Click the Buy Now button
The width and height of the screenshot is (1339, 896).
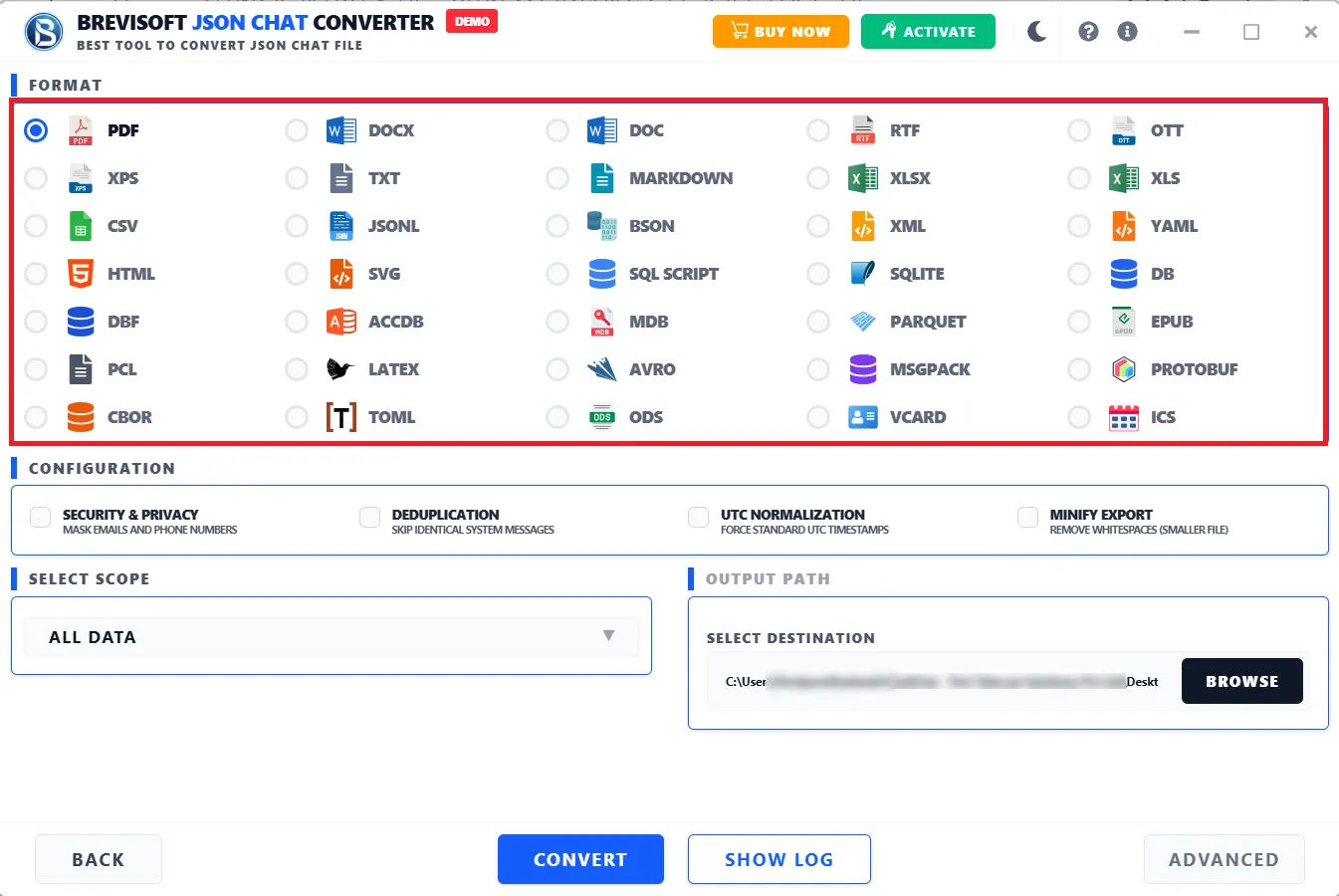[x=781, y=31]
